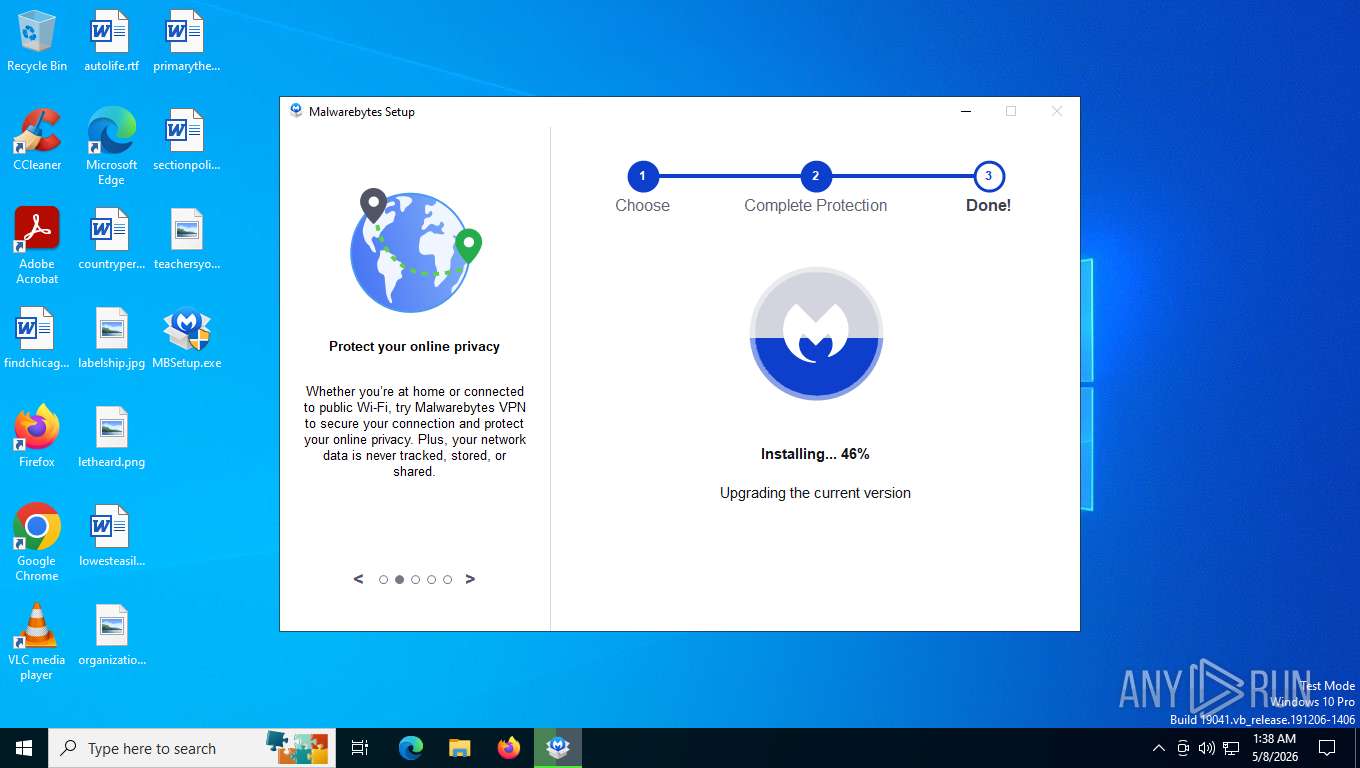Open Adobe Acrobat desktop shortcut
This screenshot has height=768, width=1360.
[x=37, y=245]
